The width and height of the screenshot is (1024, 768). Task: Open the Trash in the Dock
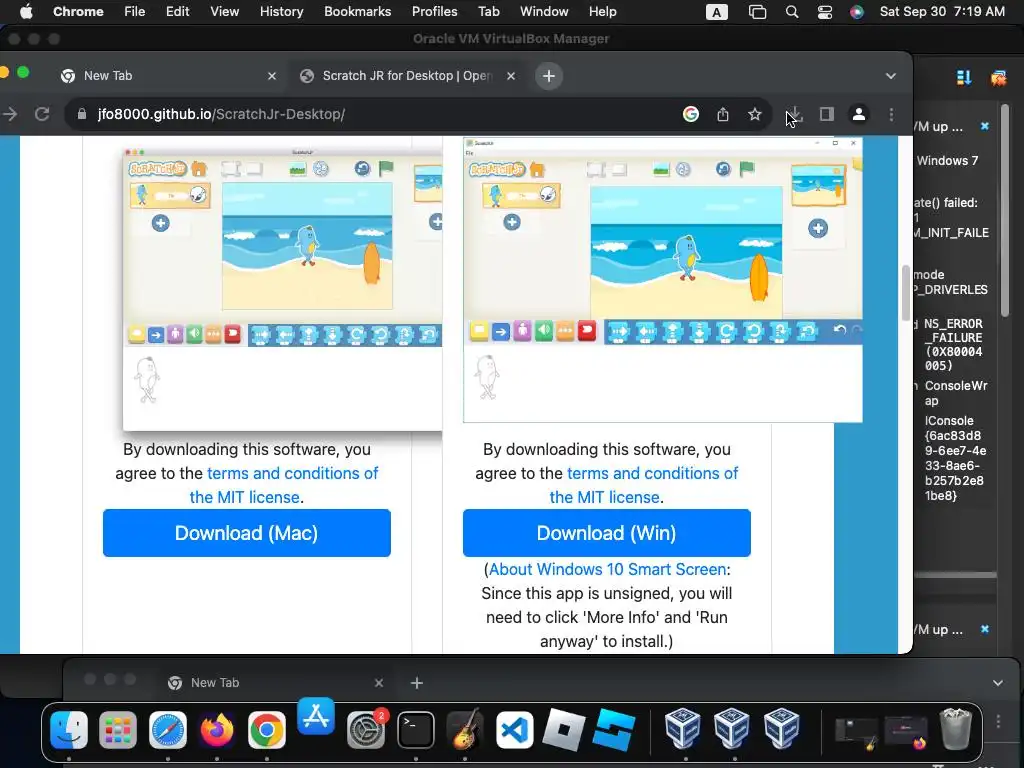(955, 729)
